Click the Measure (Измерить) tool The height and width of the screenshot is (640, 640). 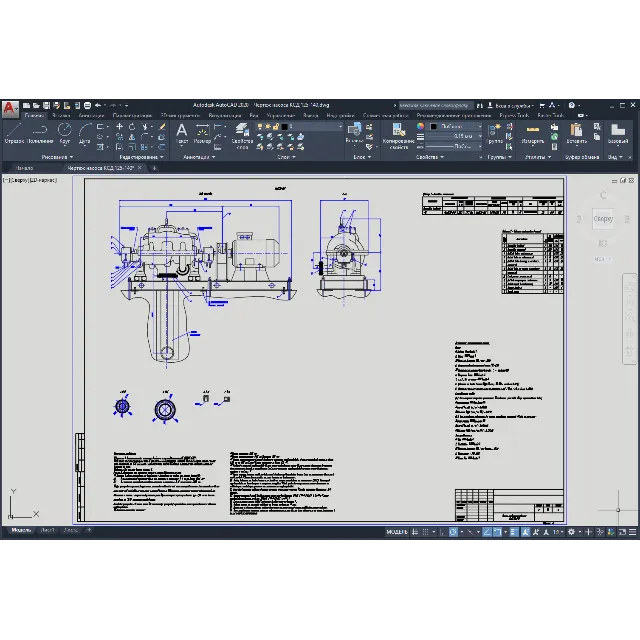[533, 134]
